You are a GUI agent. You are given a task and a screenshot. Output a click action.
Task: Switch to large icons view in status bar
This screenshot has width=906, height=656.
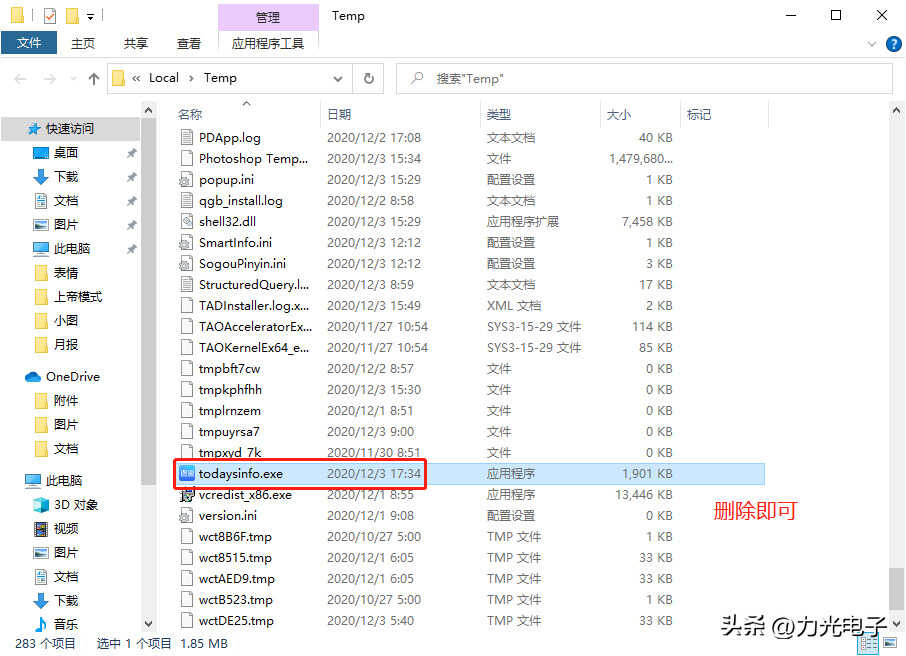point(890,643)
